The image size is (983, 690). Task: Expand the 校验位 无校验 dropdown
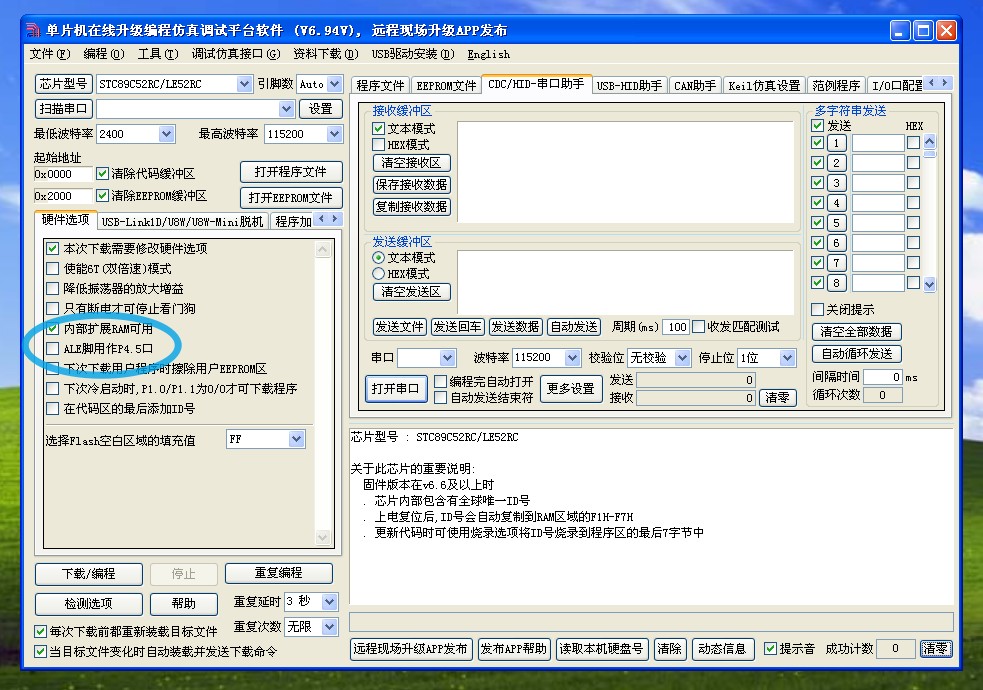(682, 357)
